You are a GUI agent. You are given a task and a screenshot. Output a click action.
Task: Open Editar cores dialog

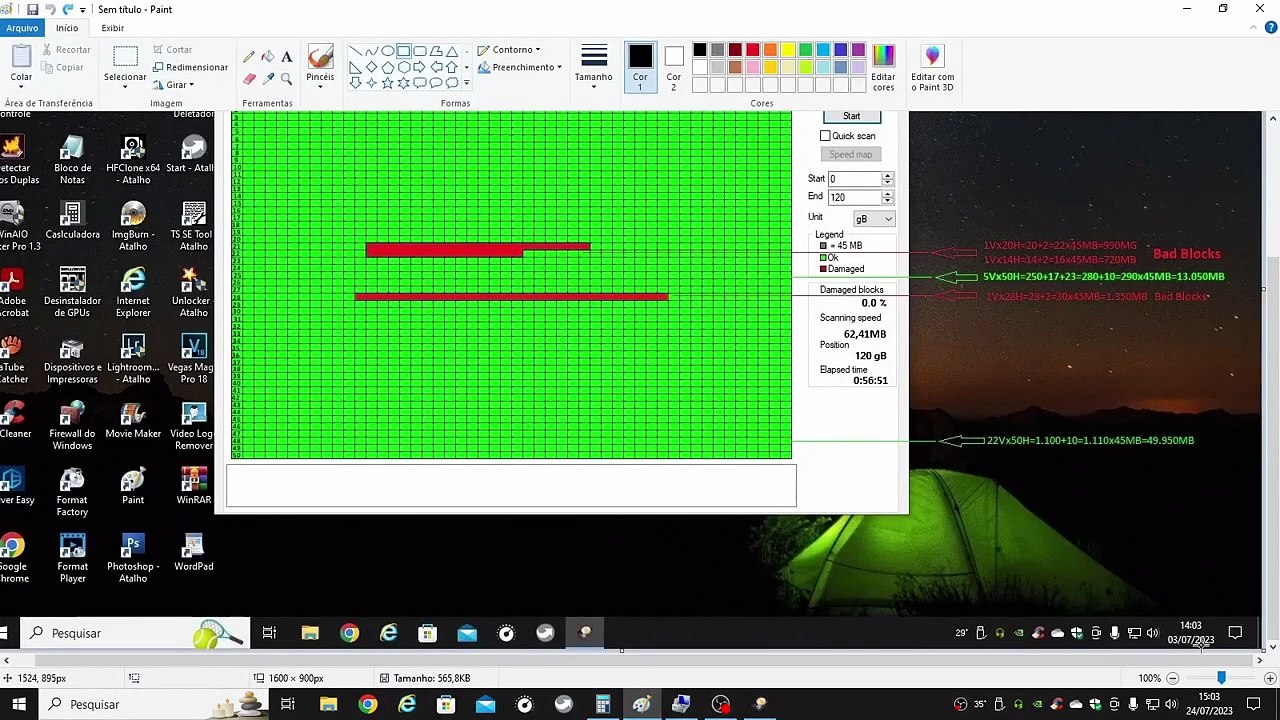[x=883, y=68]
